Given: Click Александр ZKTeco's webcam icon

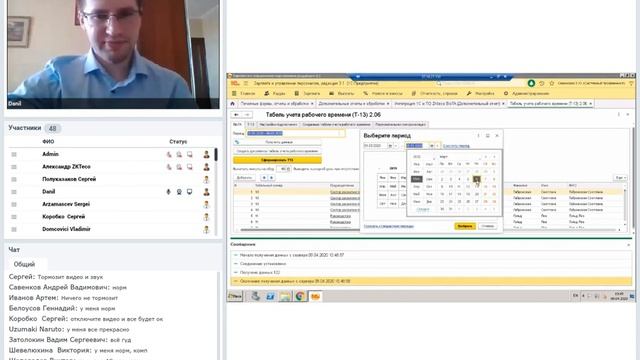Looking at the screenshot, I should click(x=179, y=167).
